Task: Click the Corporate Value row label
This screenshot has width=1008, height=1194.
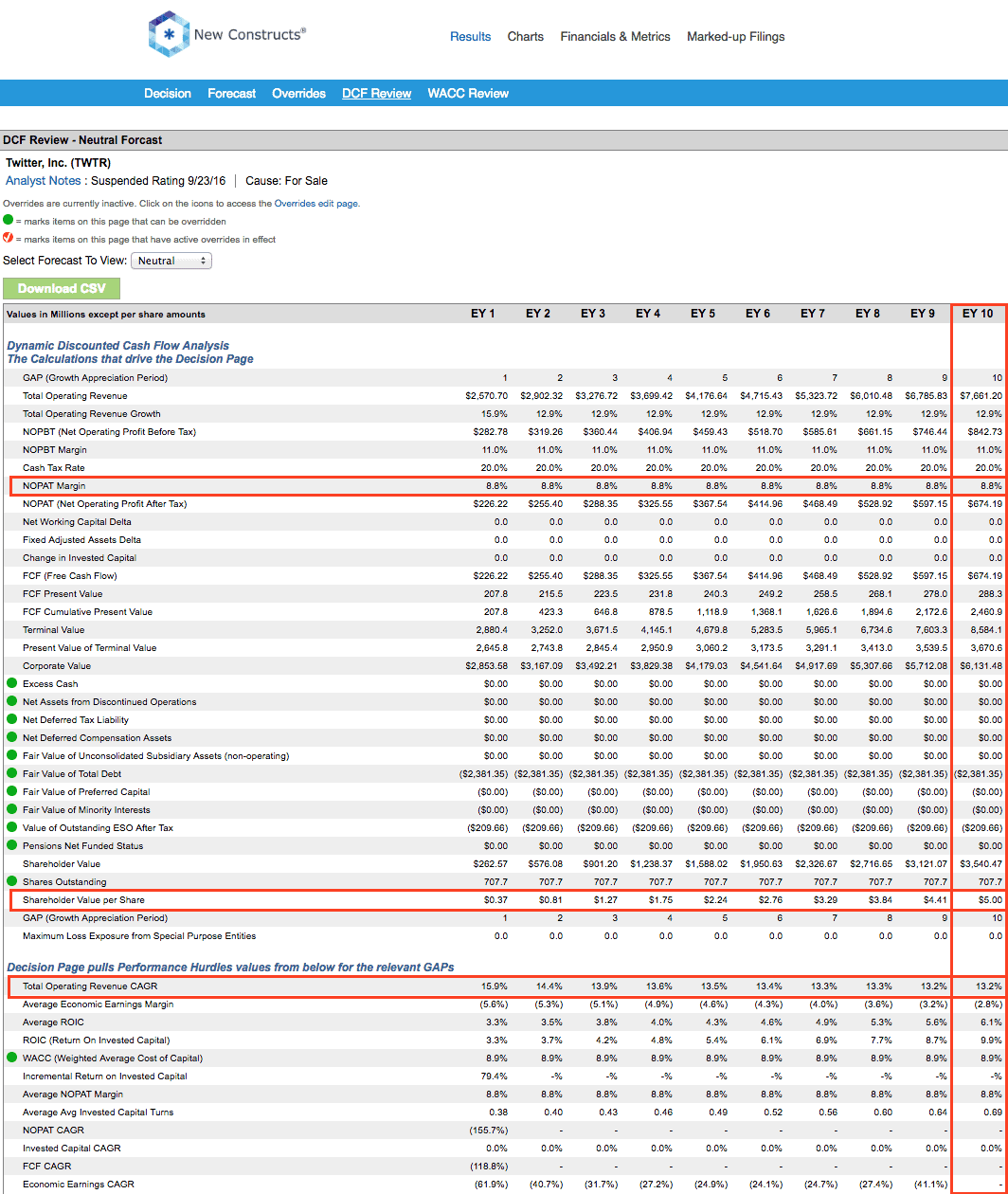Action: [57, 665]
